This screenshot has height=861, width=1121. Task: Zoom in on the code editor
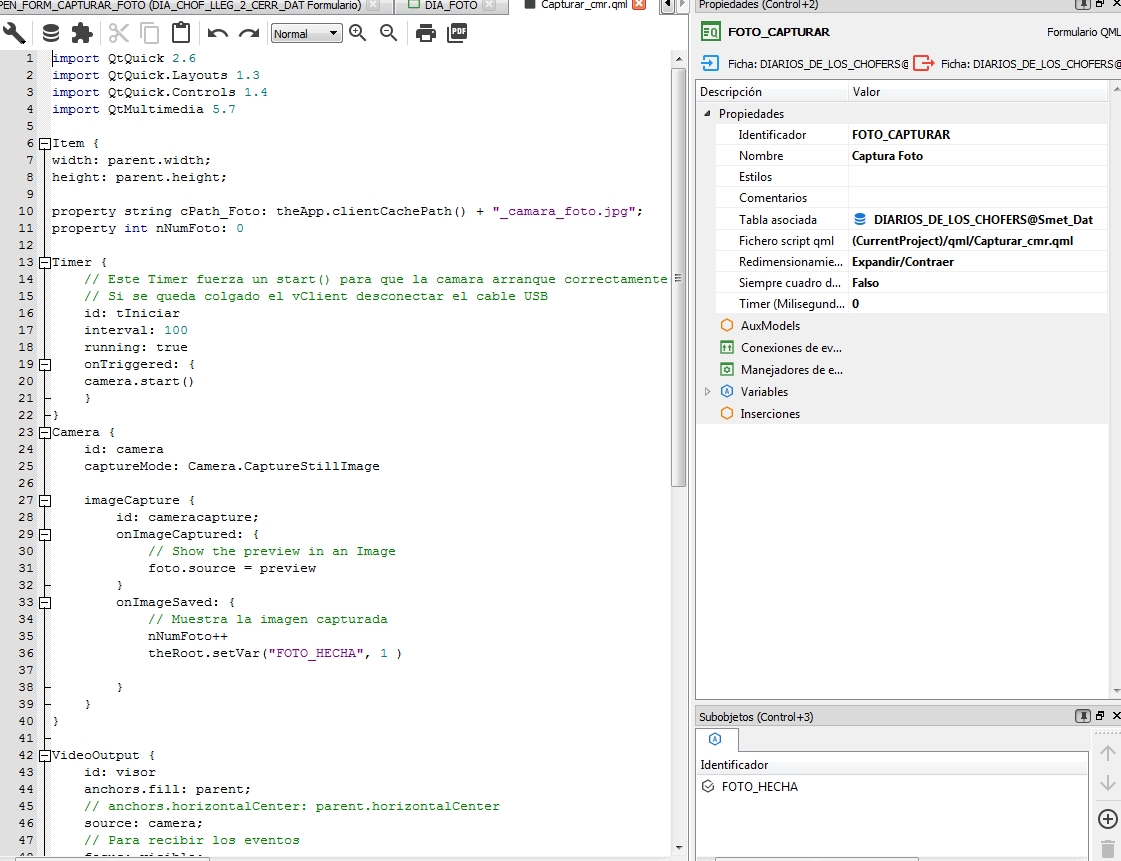[x=358, y=33]
